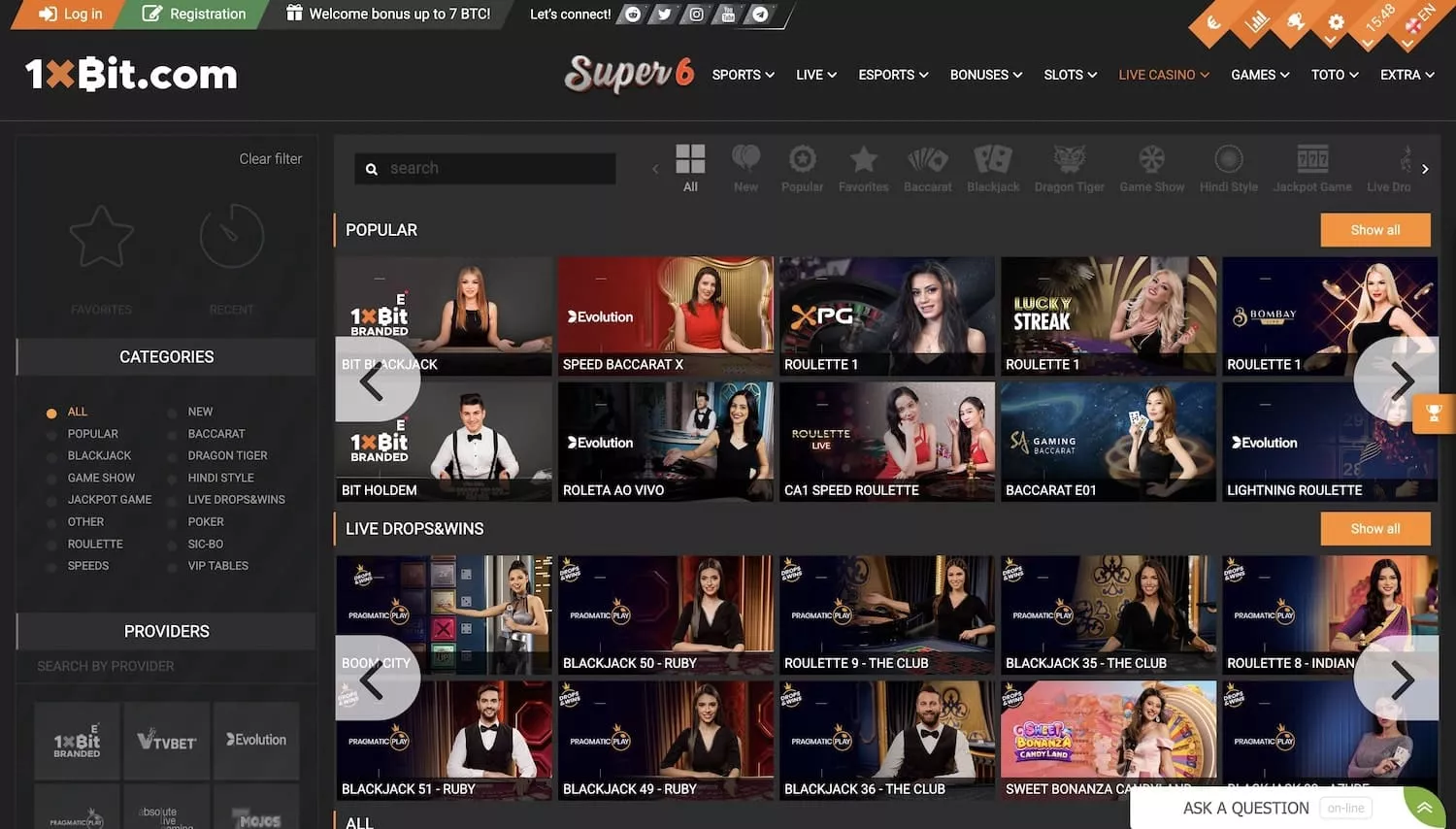Click the Clear filter link
Viewport: 1456px width, 829px height.
click(x=270, y=159)
